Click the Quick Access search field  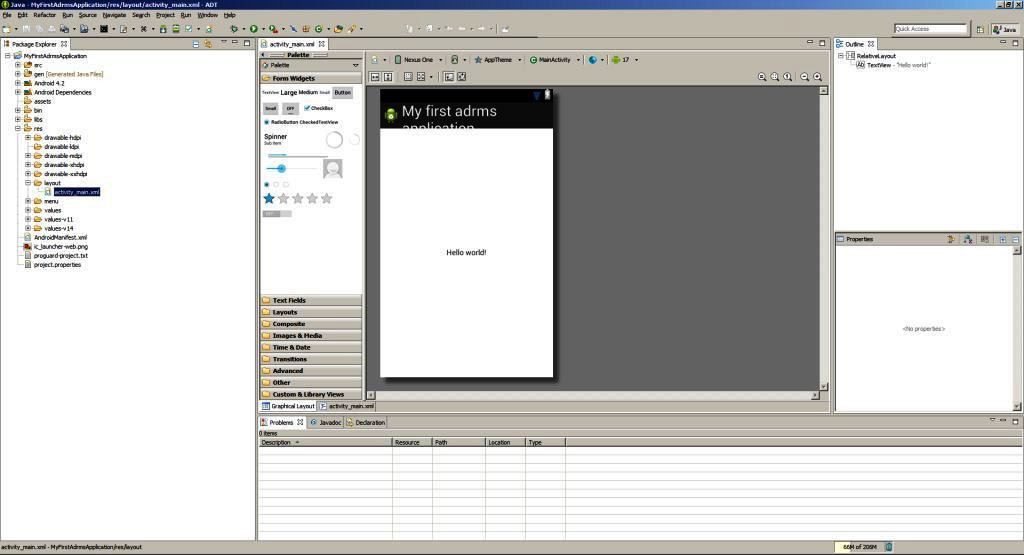click(x=930, y=29)
